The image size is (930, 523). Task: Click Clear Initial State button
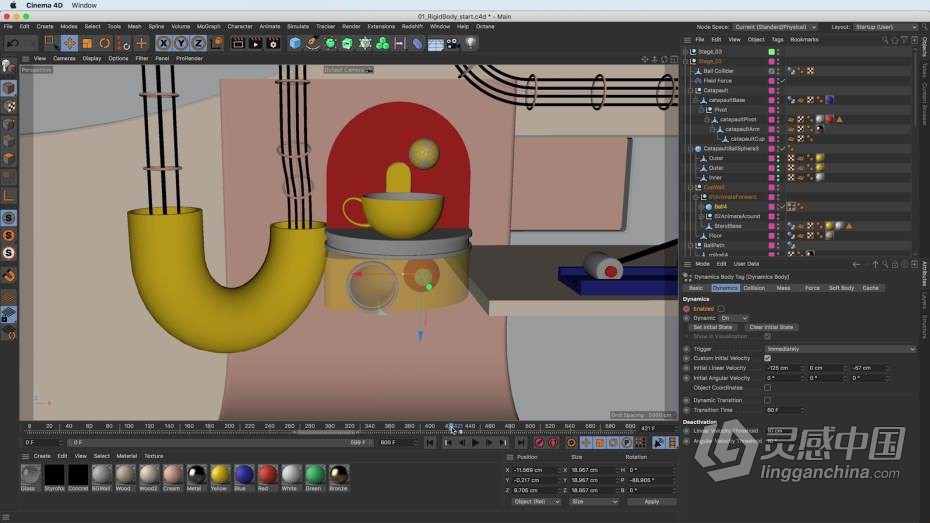point(771,327)
